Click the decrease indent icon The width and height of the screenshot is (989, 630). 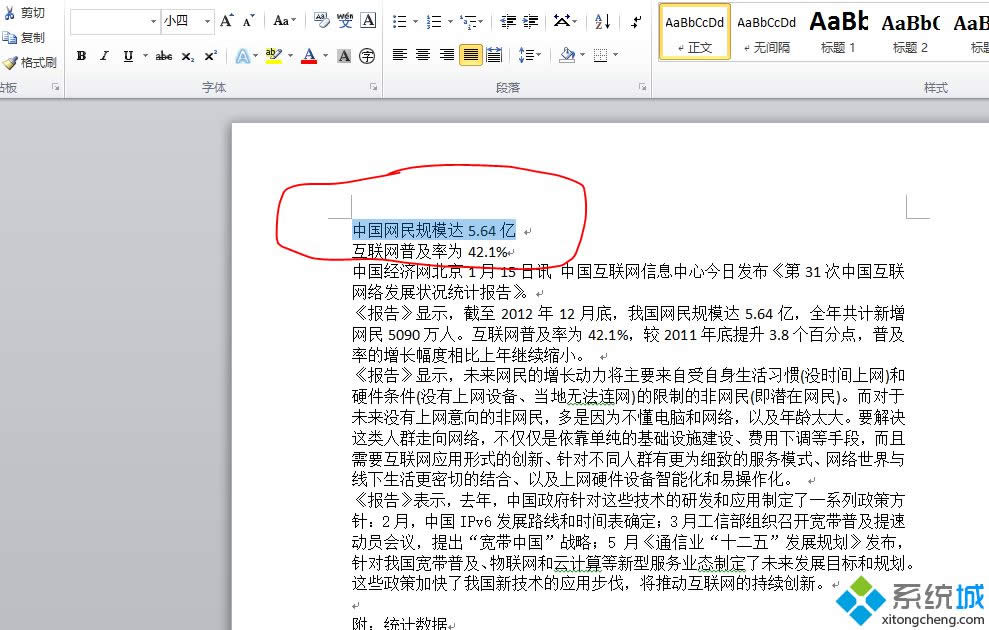click(x=508, y=21)
